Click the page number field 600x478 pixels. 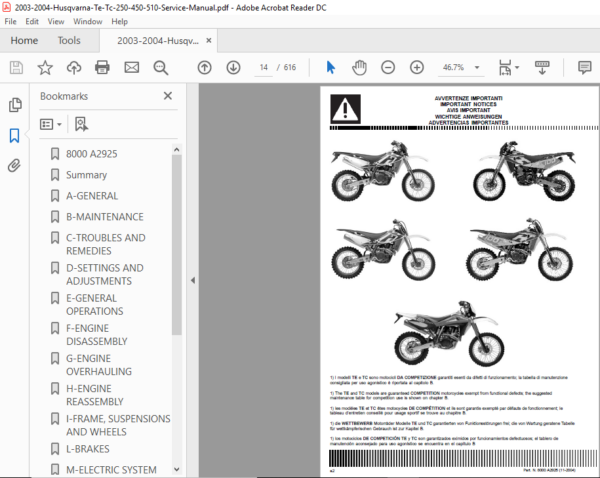click(264, 68)
